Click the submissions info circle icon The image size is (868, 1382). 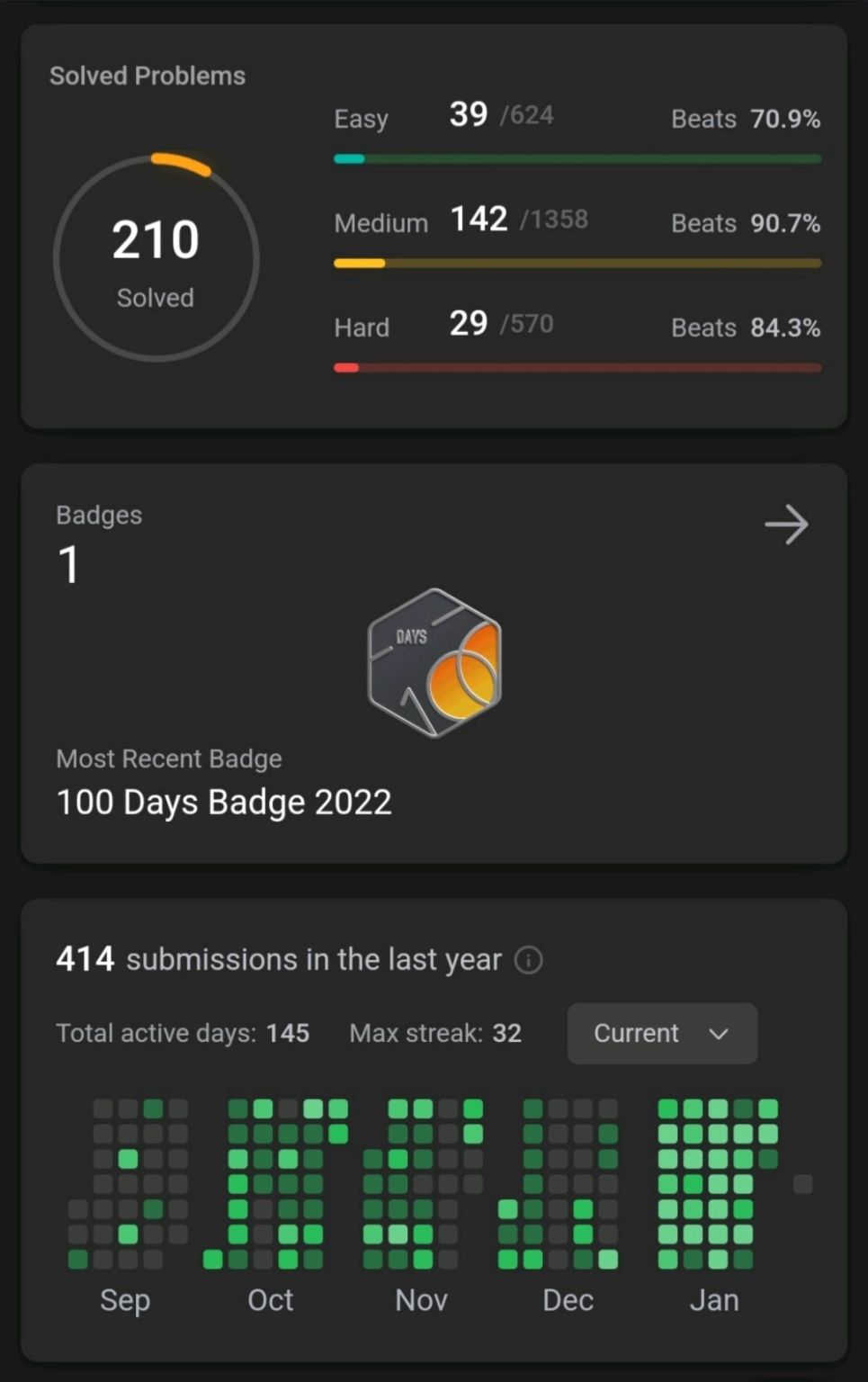[528, 960]
